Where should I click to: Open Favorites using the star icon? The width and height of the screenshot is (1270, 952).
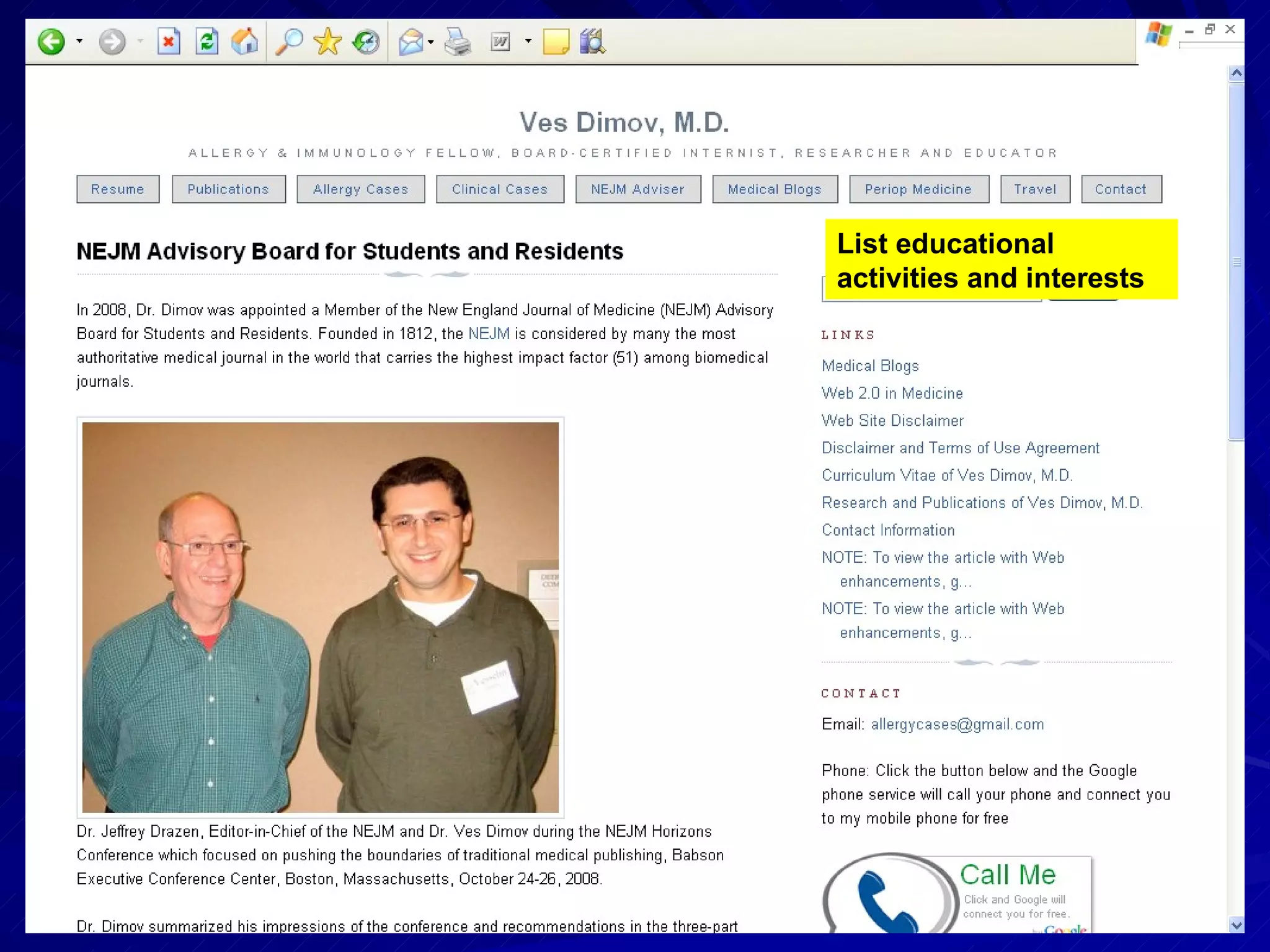click(327, 42)
